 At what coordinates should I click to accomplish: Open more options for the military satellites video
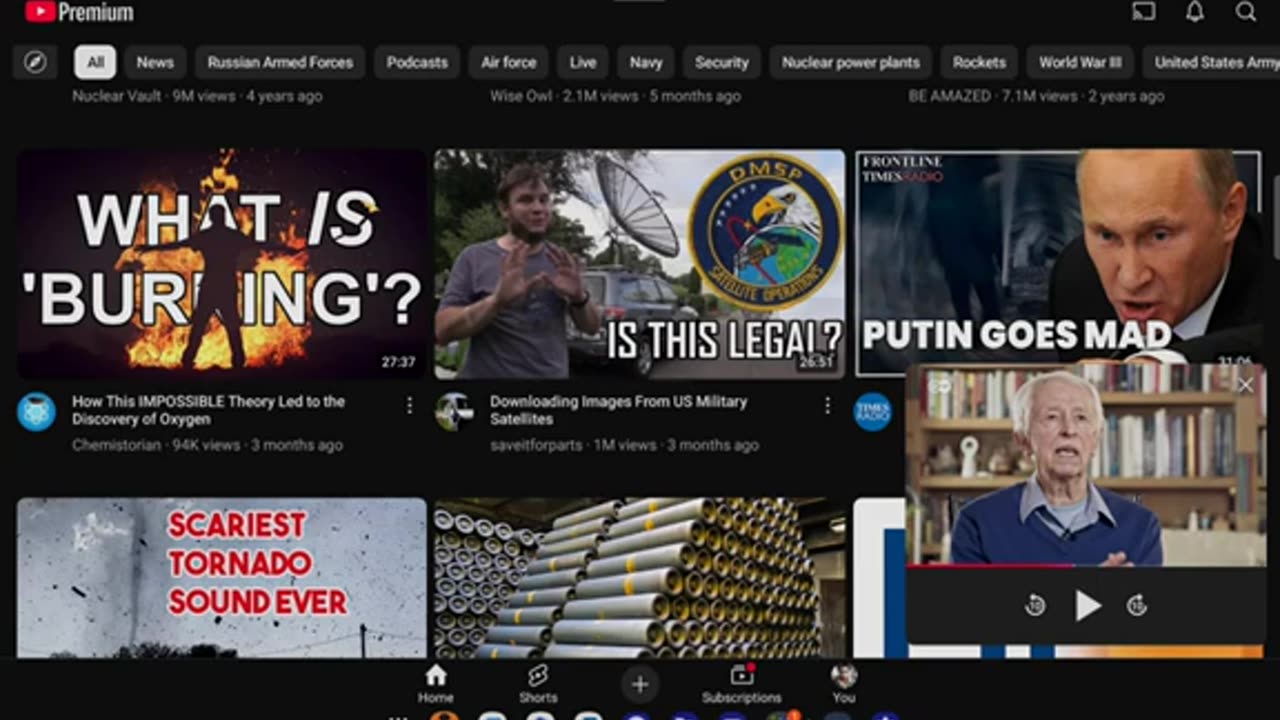(827, 405)
